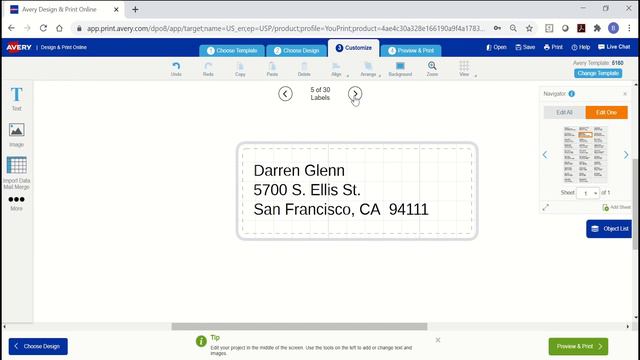Go back in the browser

tap(11, 28)
